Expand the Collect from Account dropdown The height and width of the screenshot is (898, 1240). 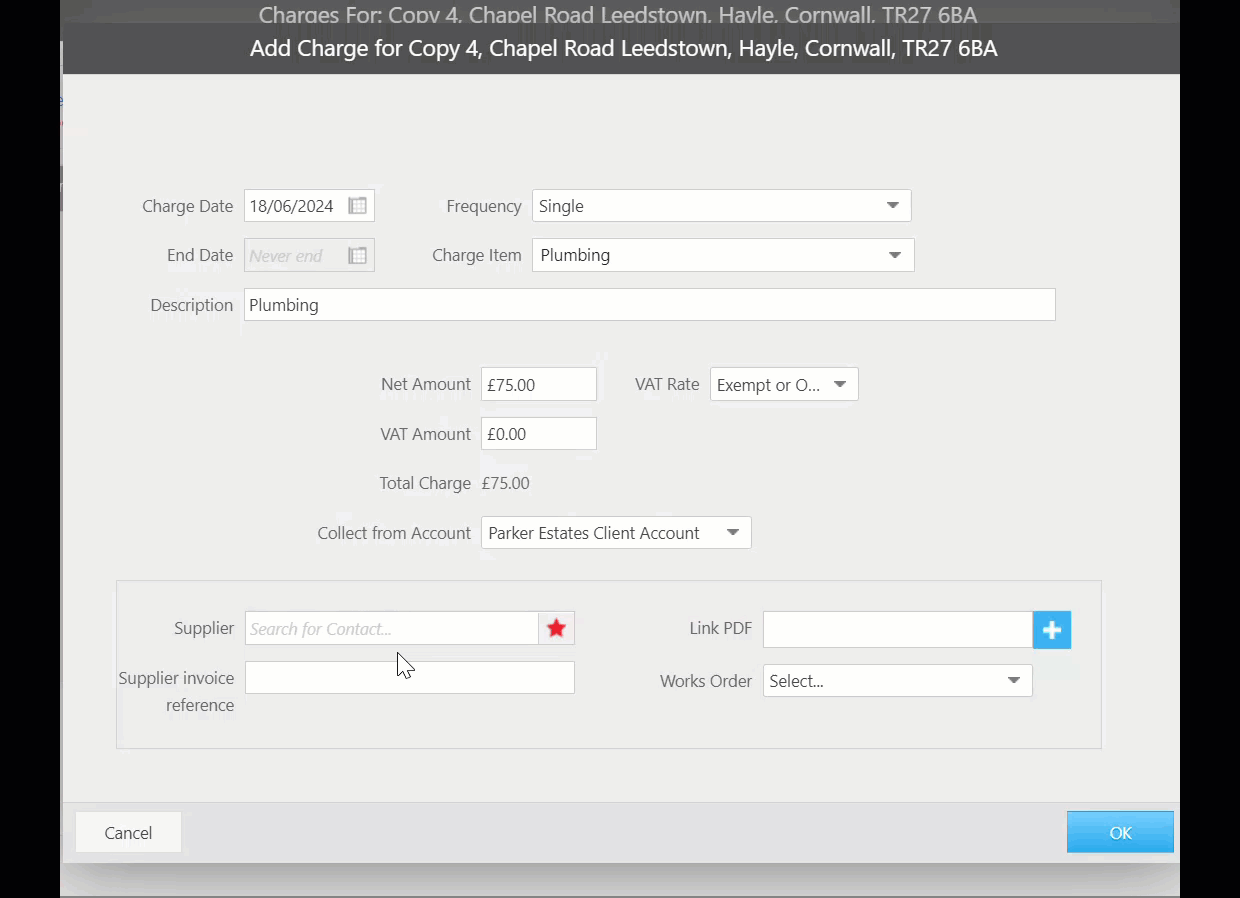click(x=616, y=533)
